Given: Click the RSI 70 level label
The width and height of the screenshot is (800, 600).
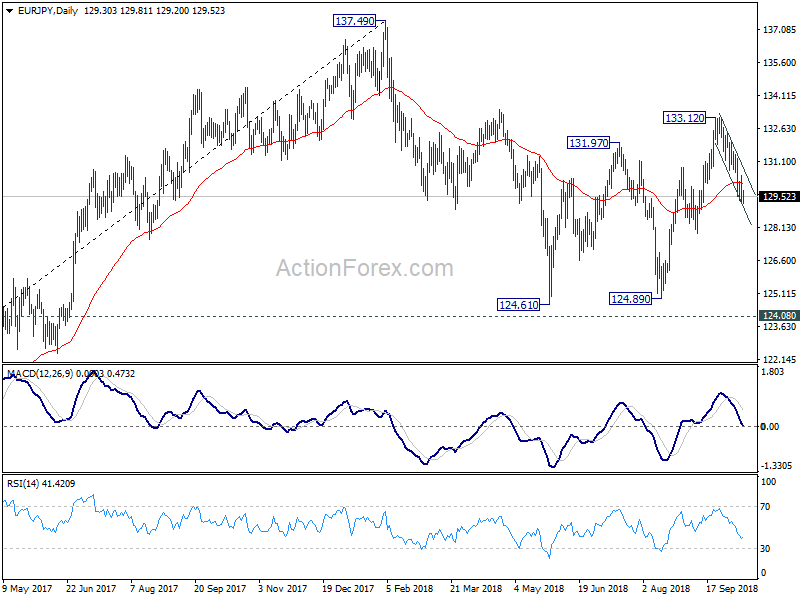Looking at the screenshot, I should pyautogui.click(x=765, y=507).
